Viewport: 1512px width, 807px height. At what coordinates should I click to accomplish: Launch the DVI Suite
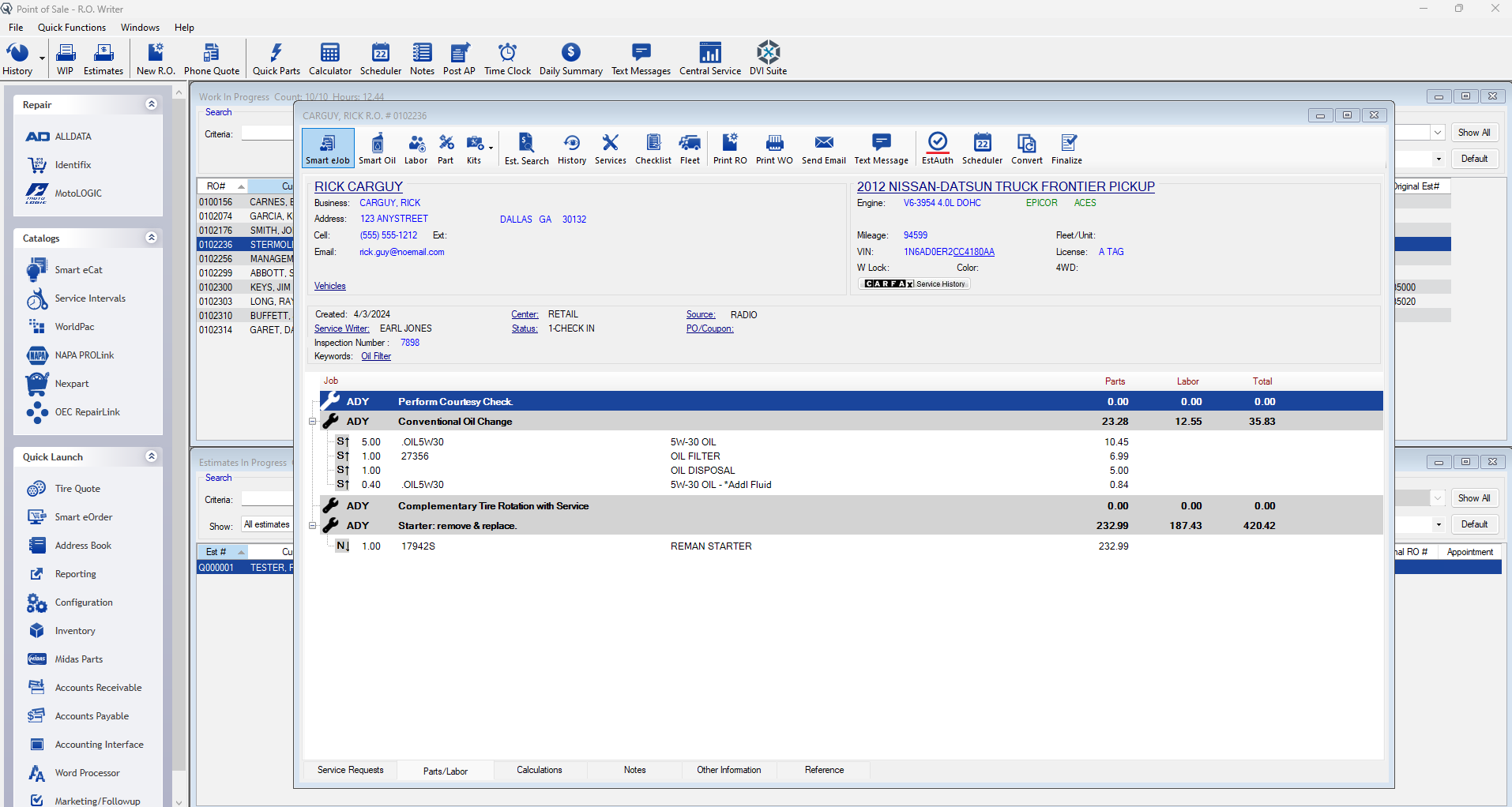pos(767,58)
